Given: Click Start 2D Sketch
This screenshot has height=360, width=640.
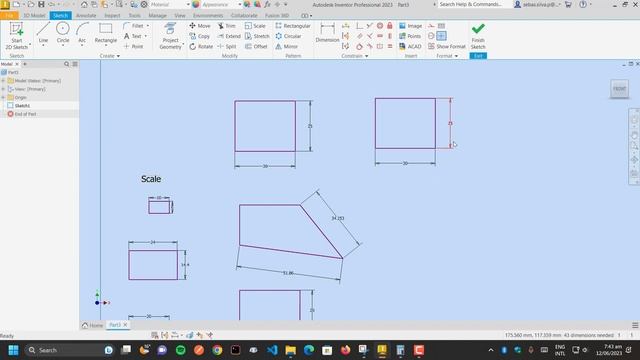Looking at the screenshot, I should point(17,36).
